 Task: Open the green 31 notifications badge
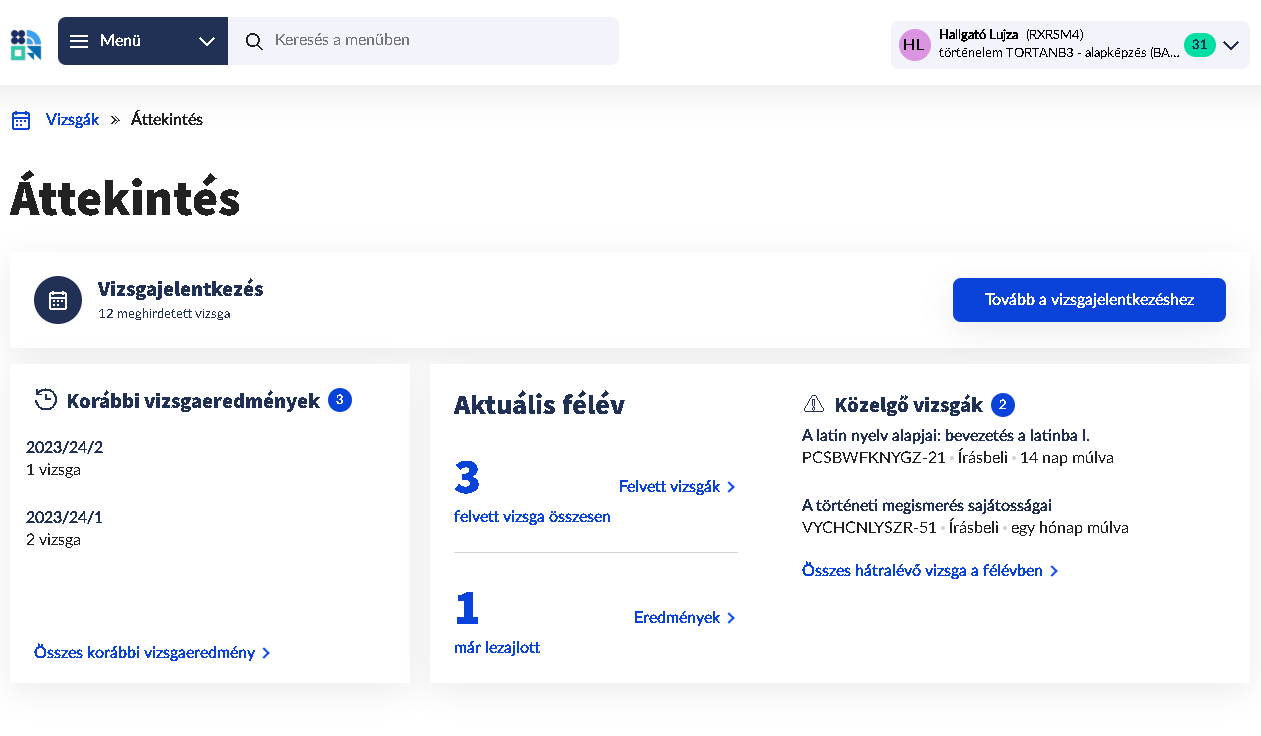pos(1199,45)
